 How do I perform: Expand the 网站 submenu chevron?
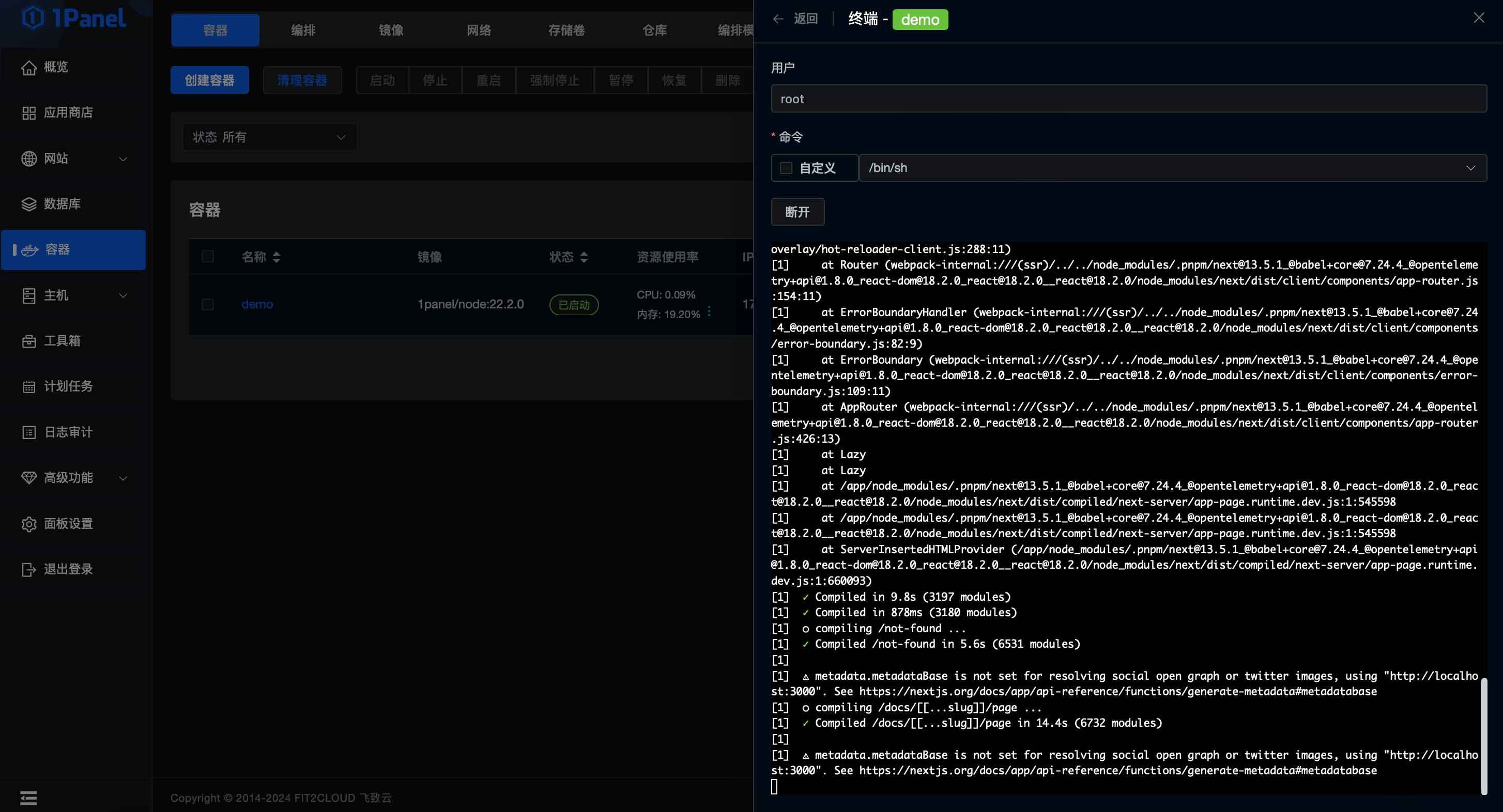coord(123,159)
